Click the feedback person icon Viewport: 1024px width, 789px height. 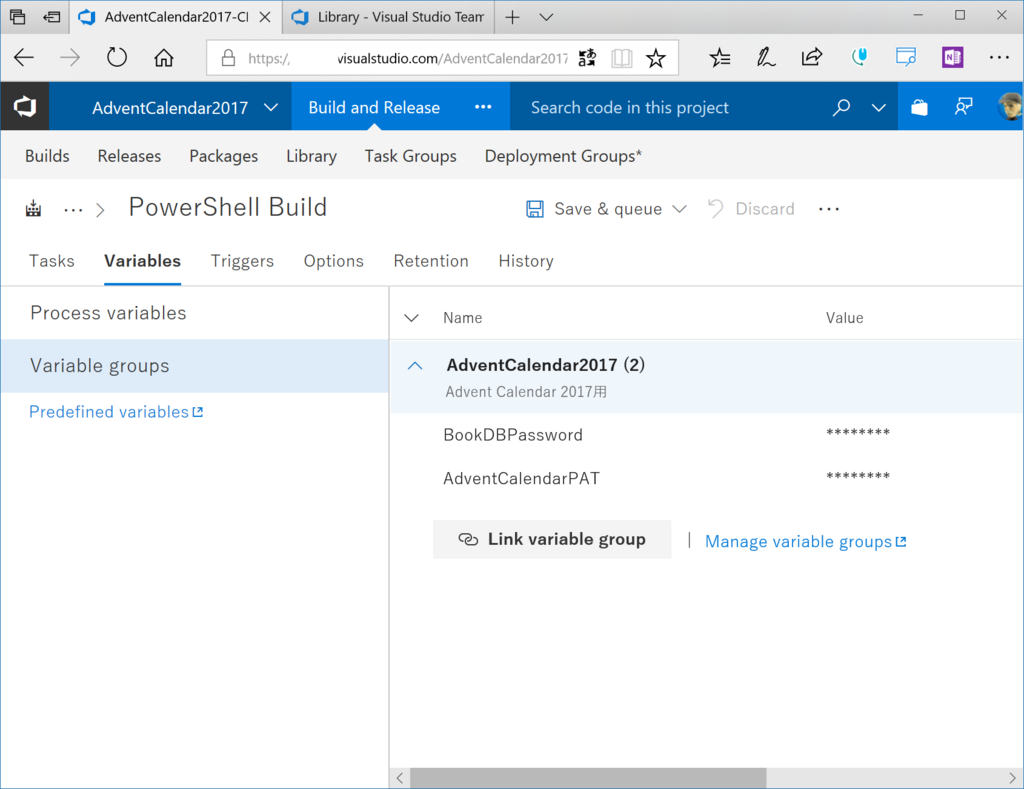963,107
